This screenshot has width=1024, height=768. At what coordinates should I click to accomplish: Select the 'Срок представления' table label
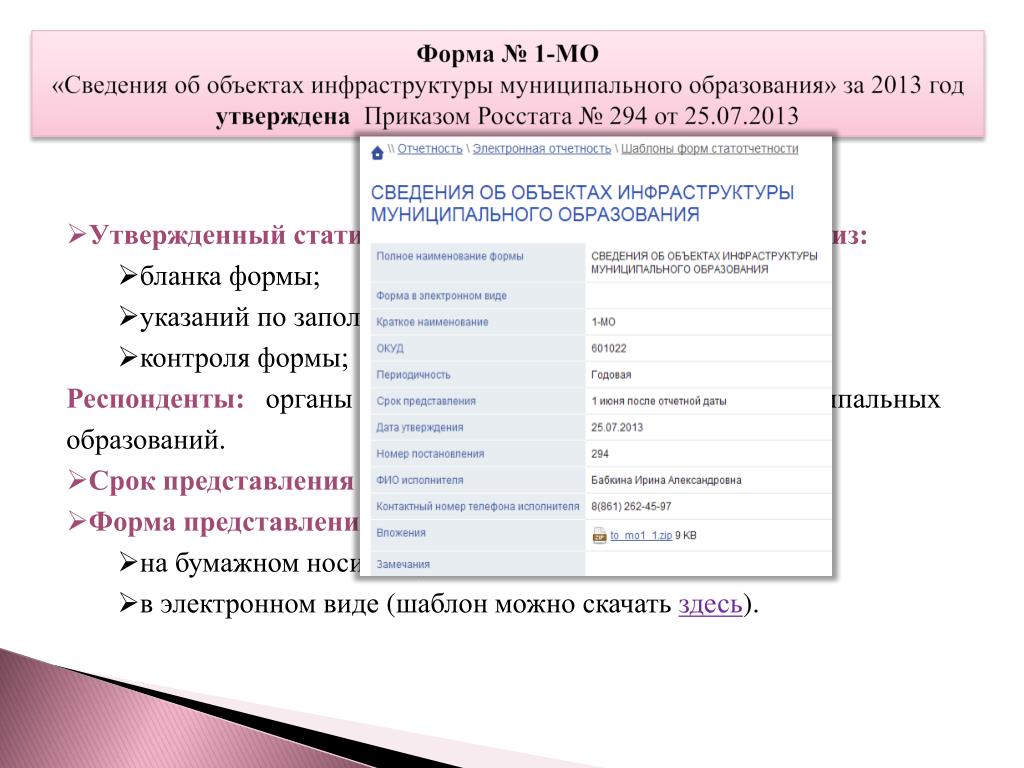click(426, 401)
